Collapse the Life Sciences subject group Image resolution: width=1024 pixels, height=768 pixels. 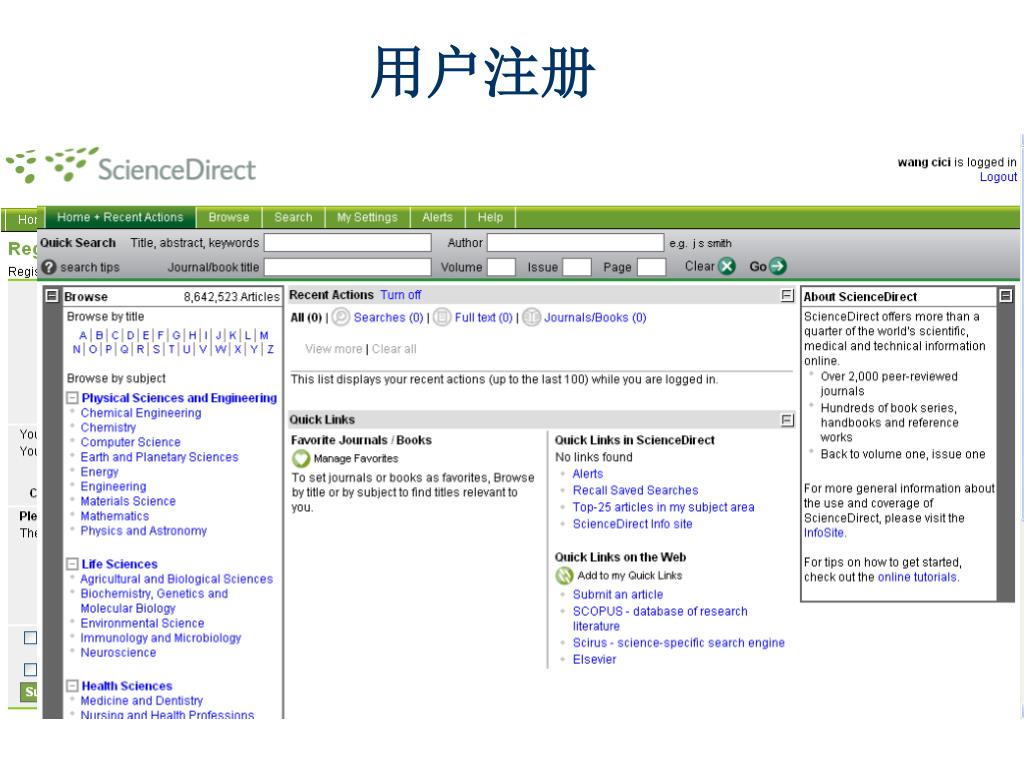(x=72, y=564)
